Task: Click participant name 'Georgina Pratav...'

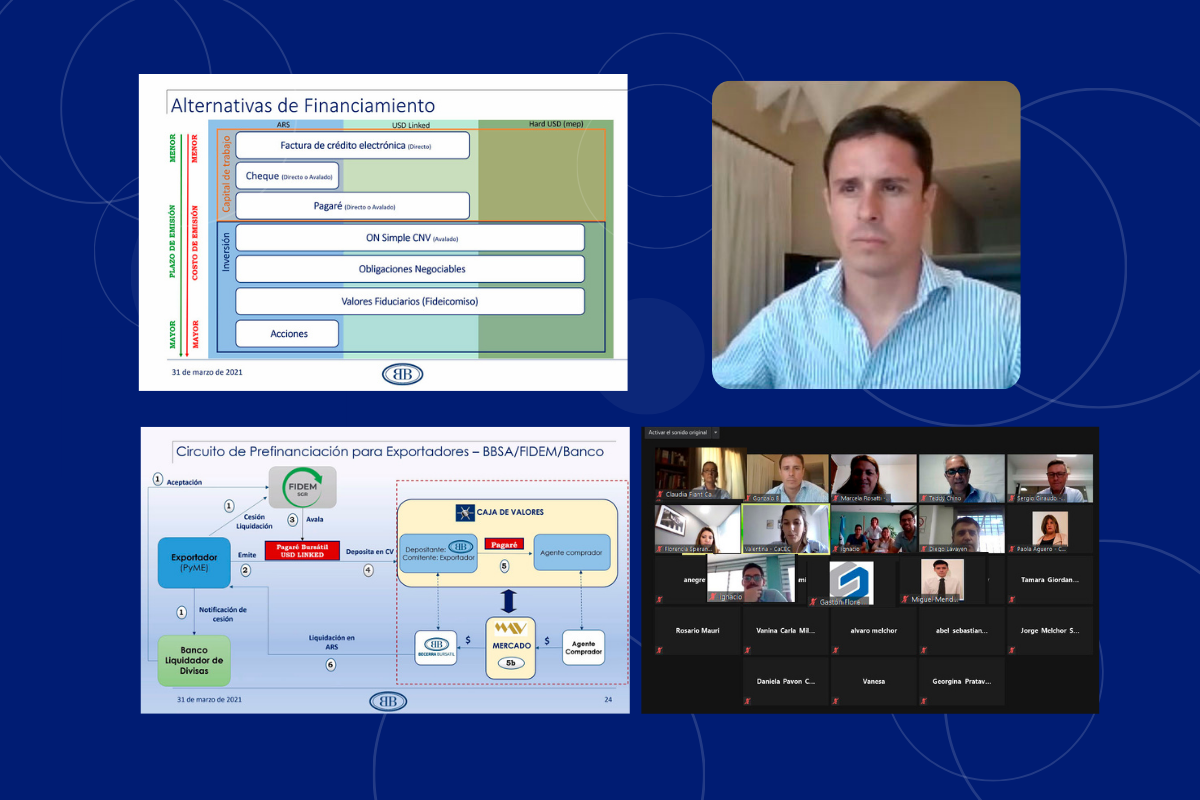Action: click(961, 681)
